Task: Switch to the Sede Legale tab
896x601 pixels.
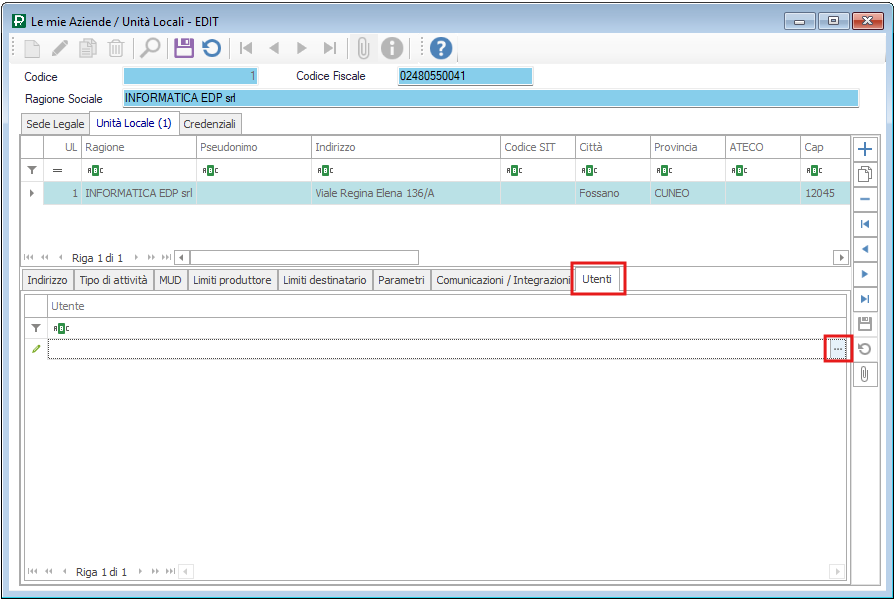Action: coord(54,124)
